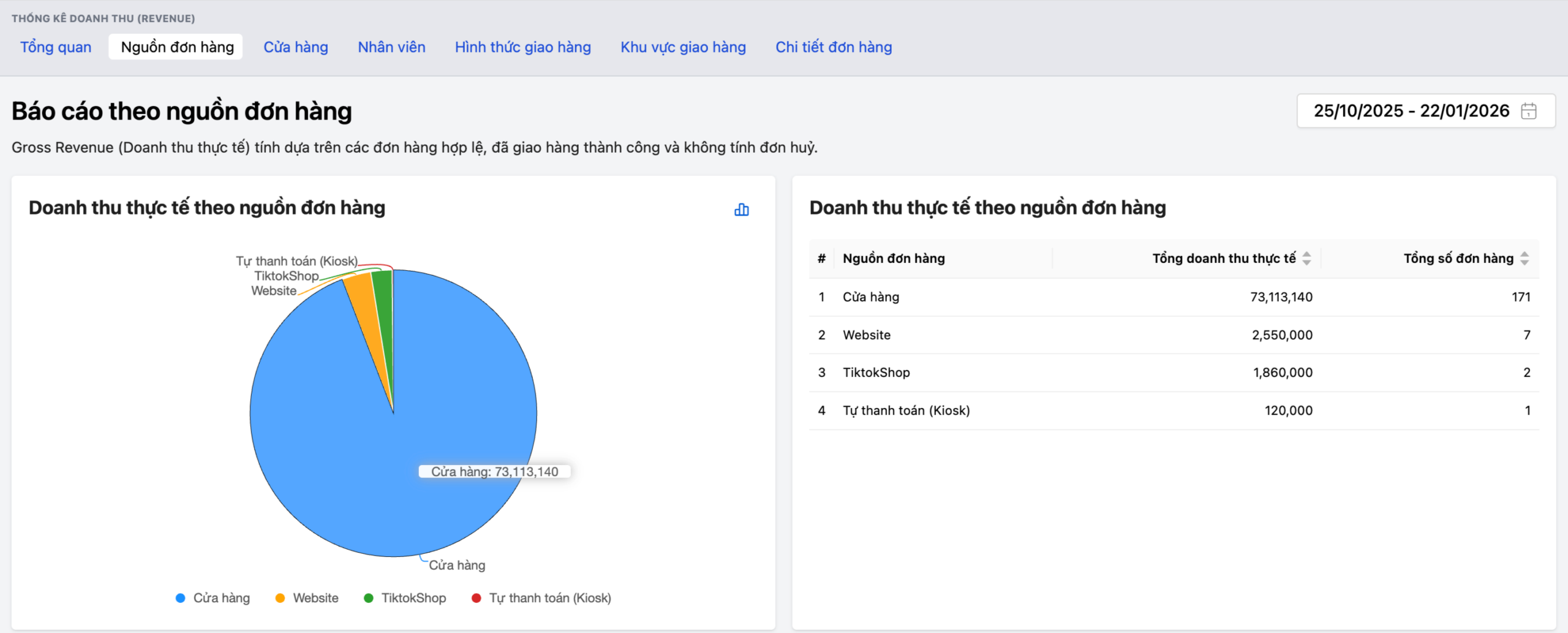Open the date range picker 25/10/2025 - 22/01/2026

1411,111
